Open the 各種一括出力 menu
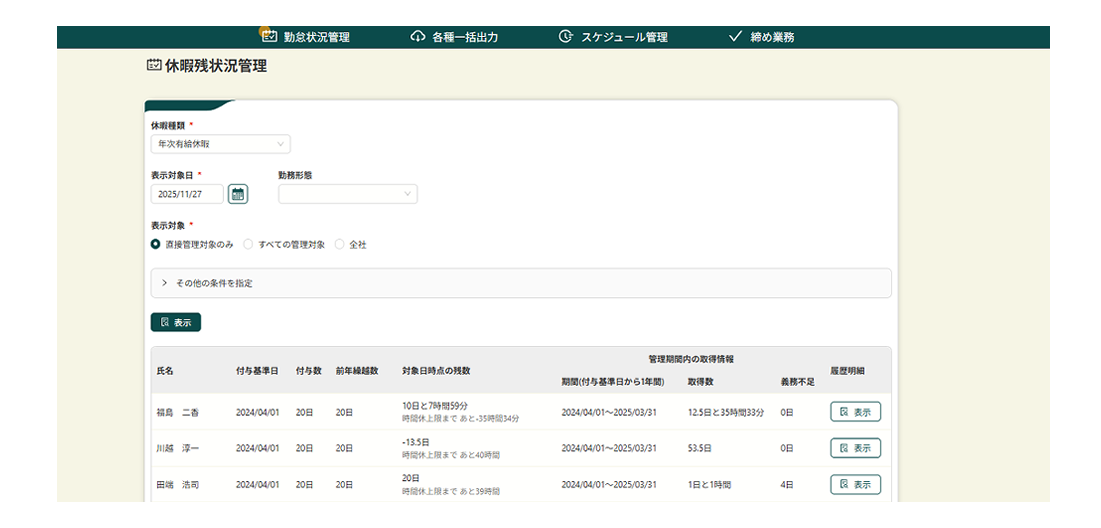Screen dimensions: 1101x528 pyautogui.click(x=454, y=37)
